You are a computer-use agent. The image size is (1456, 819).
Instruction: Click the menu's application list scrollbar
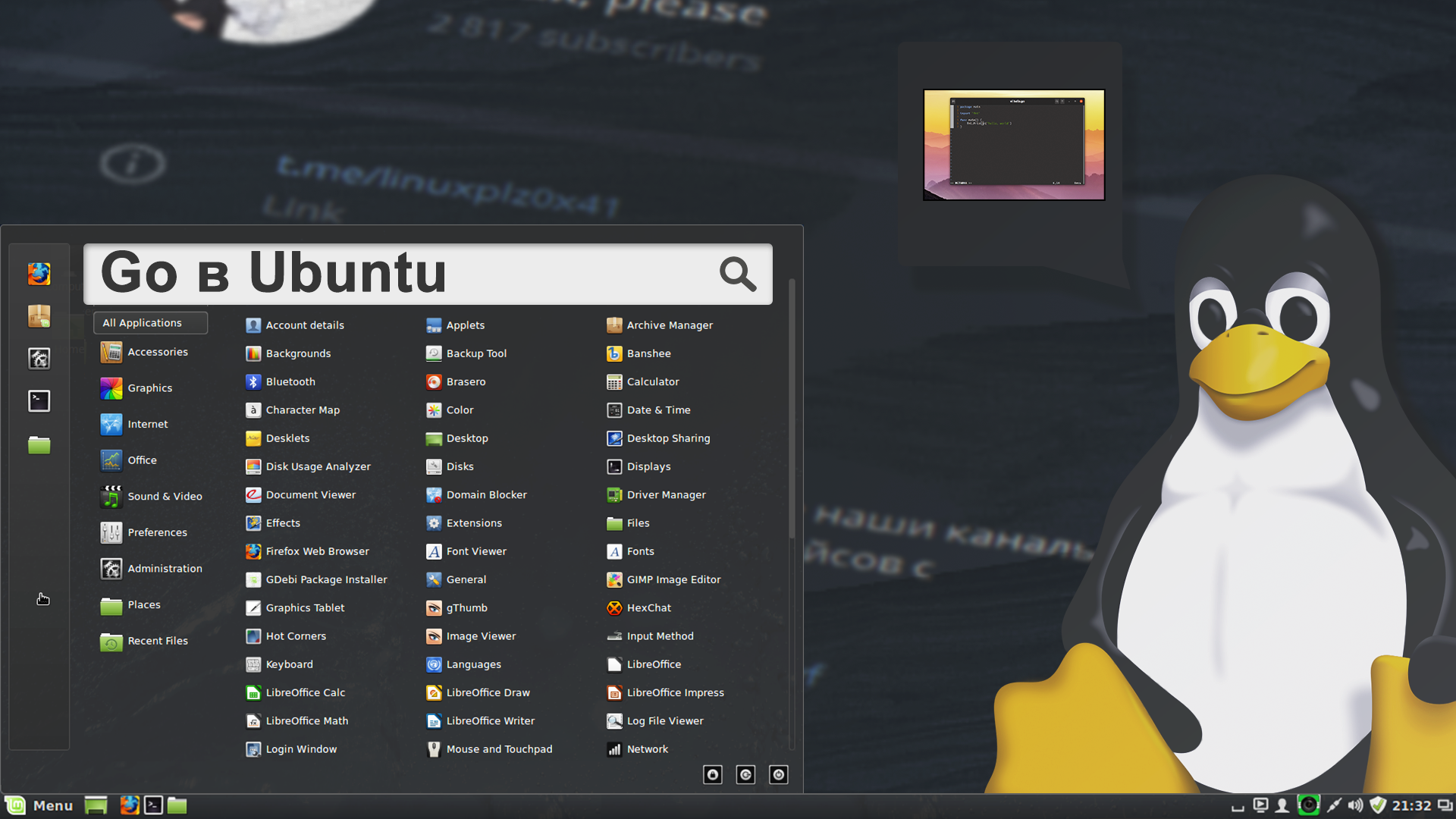tap(792, 409)
